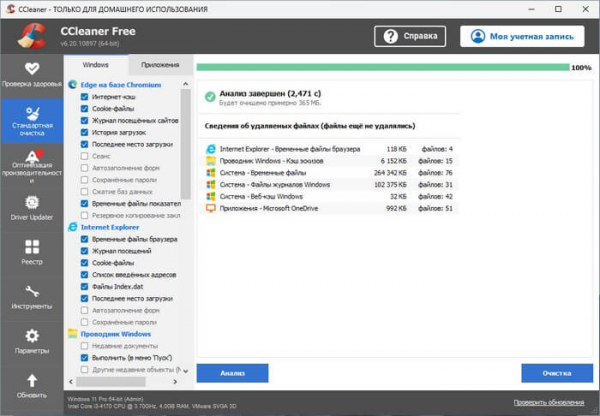Select the Система - Файлы журналов Windows row
Screen dimensions: 600x416
tap(329, 184)
